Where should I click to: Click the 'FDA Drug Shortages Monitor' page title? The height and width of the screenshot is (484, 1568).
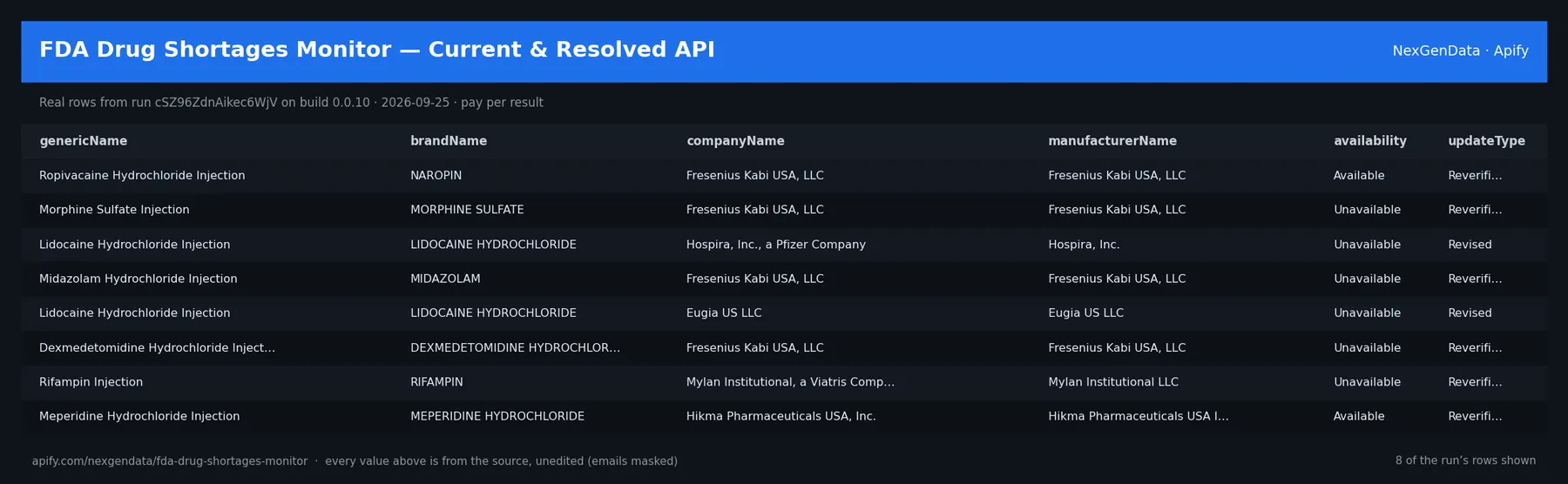376,50
